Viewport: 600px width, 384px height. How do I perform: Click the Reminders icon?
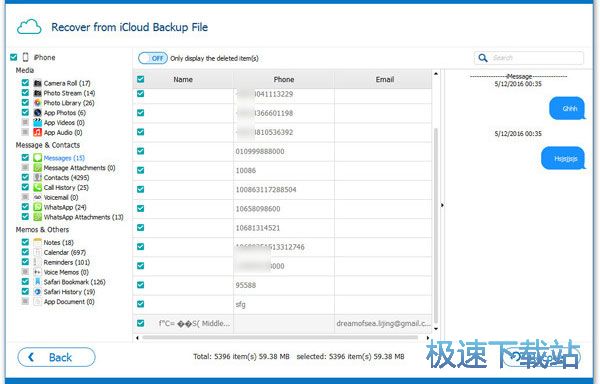(38, 262)
